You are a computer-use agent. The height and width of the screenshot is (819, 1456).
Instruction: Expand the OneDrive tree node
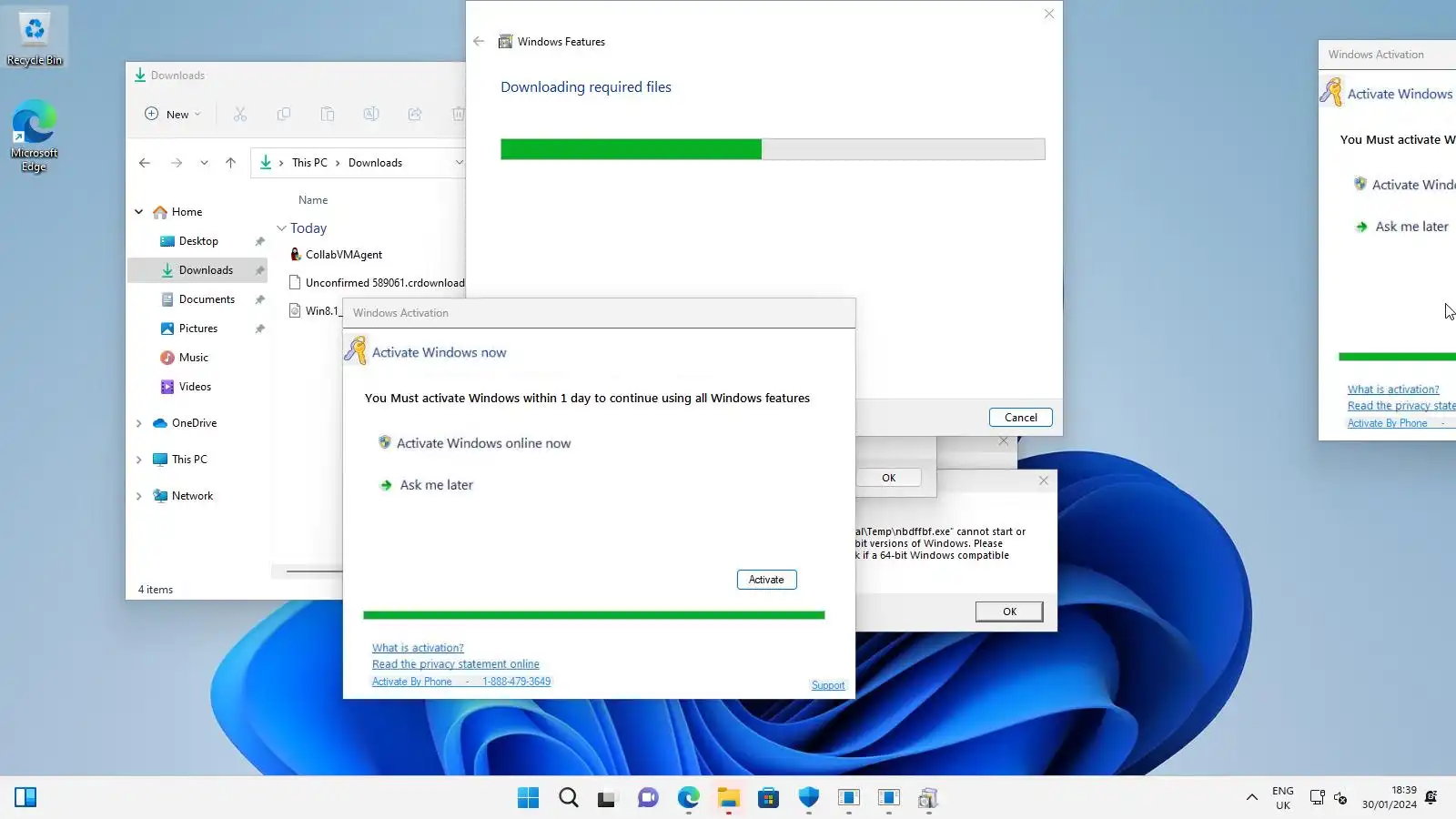pos(139,423)
